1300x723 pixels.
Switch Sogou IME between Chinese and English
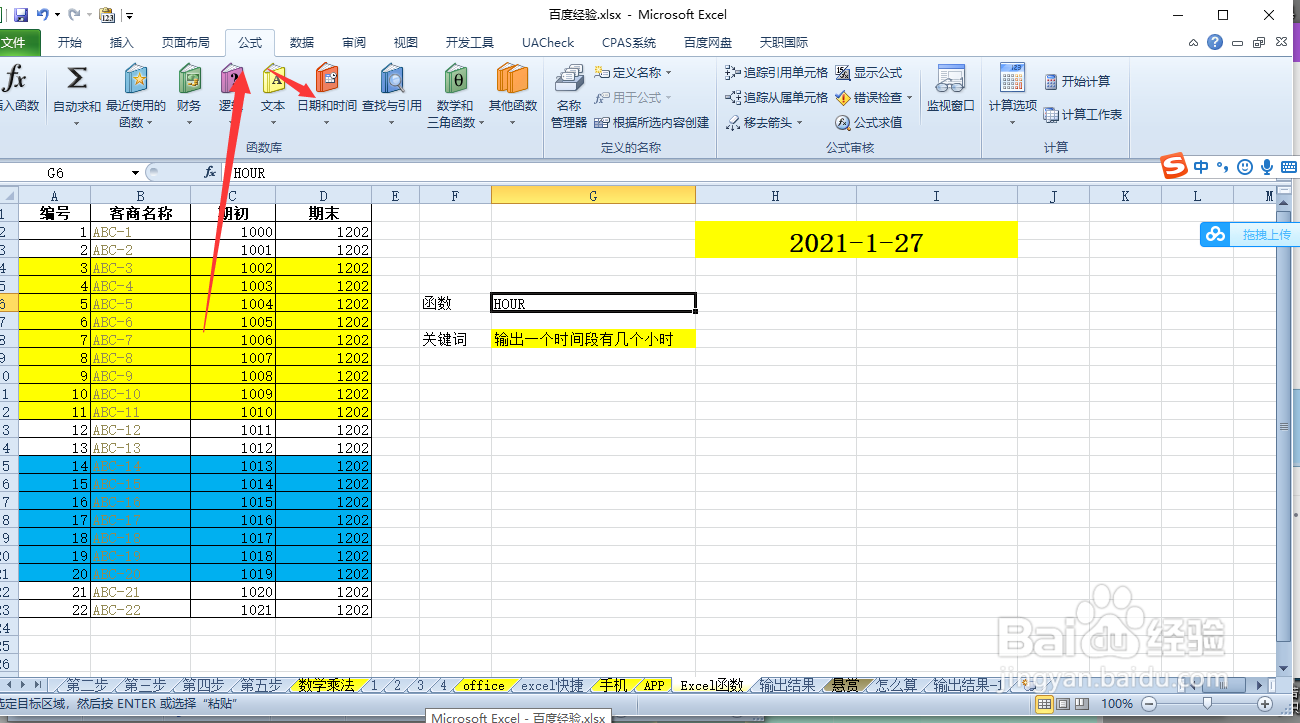point(1200,168)
